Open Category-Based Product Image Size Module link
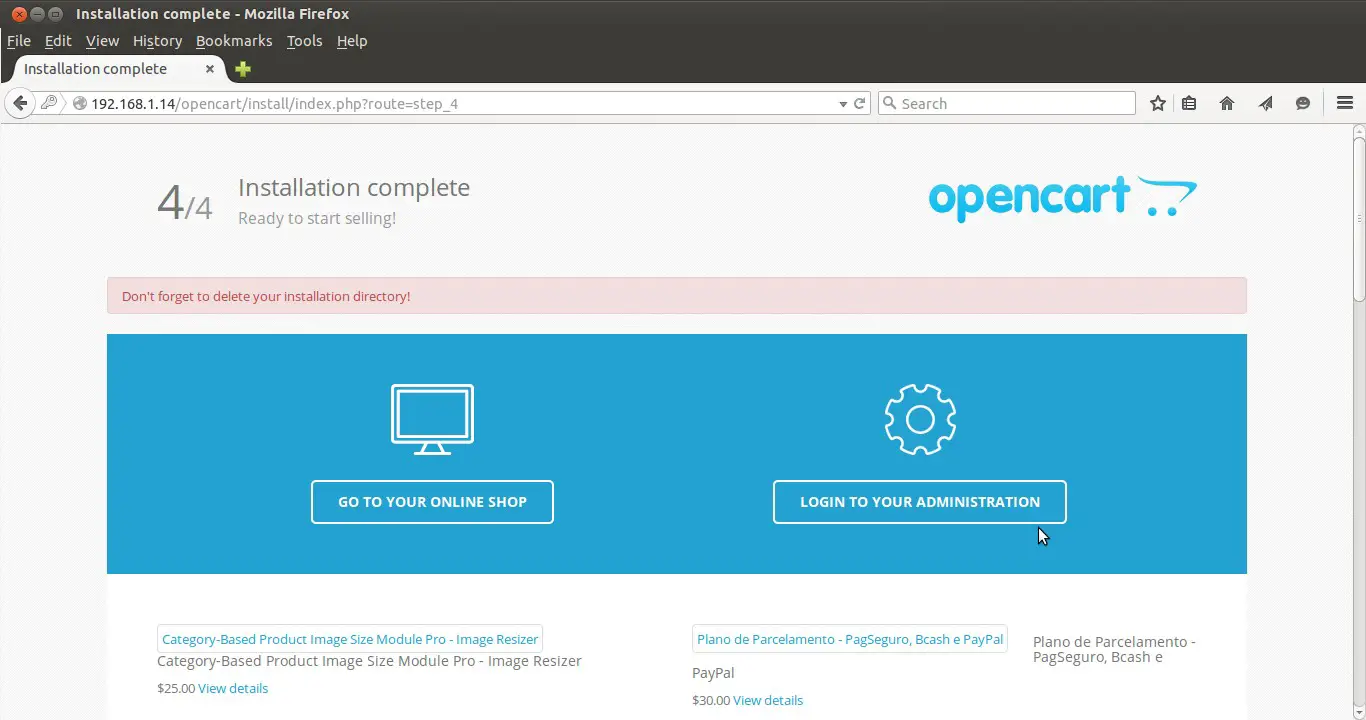The height and width of the screenshot is (720, 1366). [x=350, y=639]
